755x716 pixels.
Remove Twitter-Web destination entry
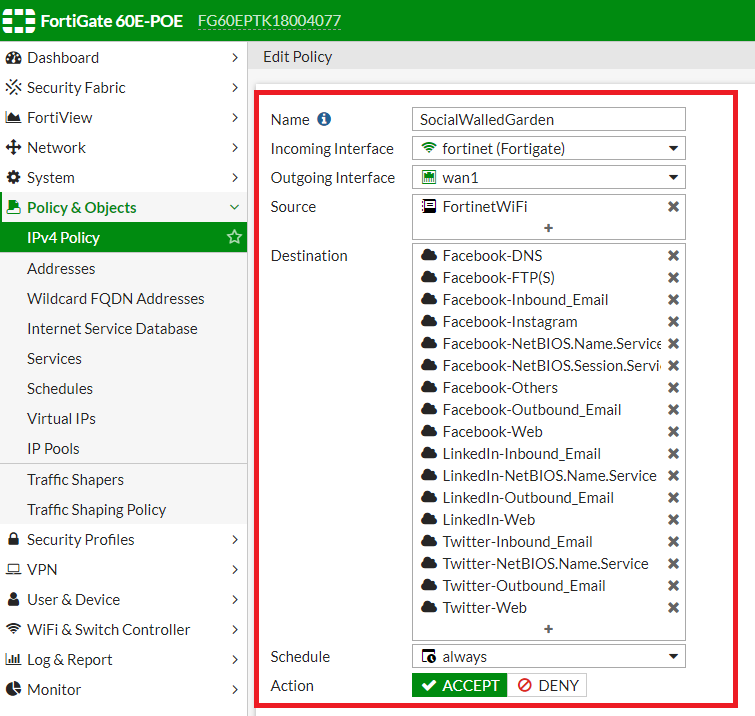(673, 608)
